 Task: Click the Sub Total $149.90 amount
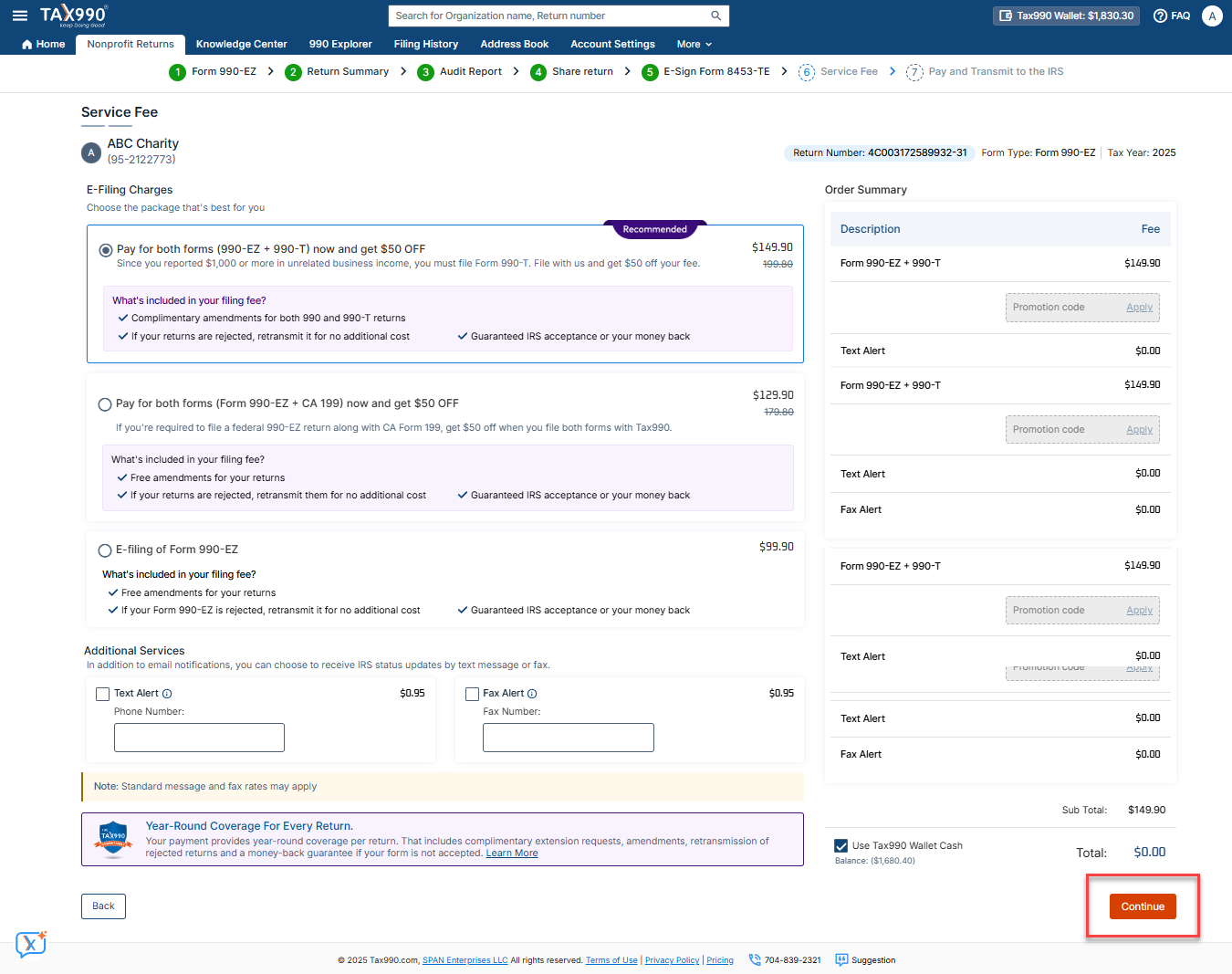(x=1146, y=811)
